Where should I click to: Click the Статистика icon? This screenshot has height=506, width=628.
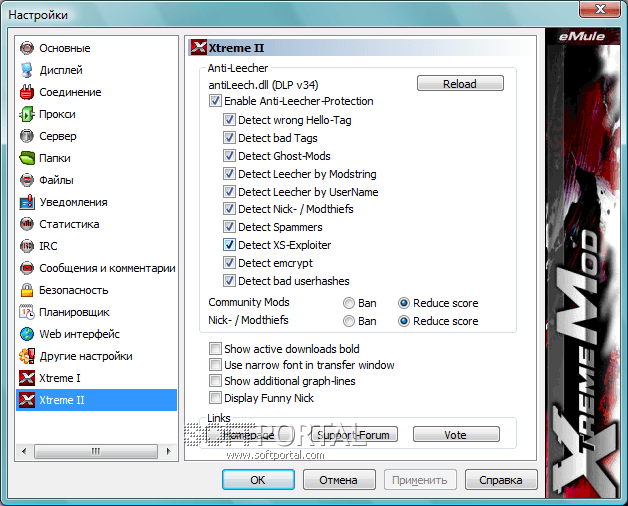27,224
